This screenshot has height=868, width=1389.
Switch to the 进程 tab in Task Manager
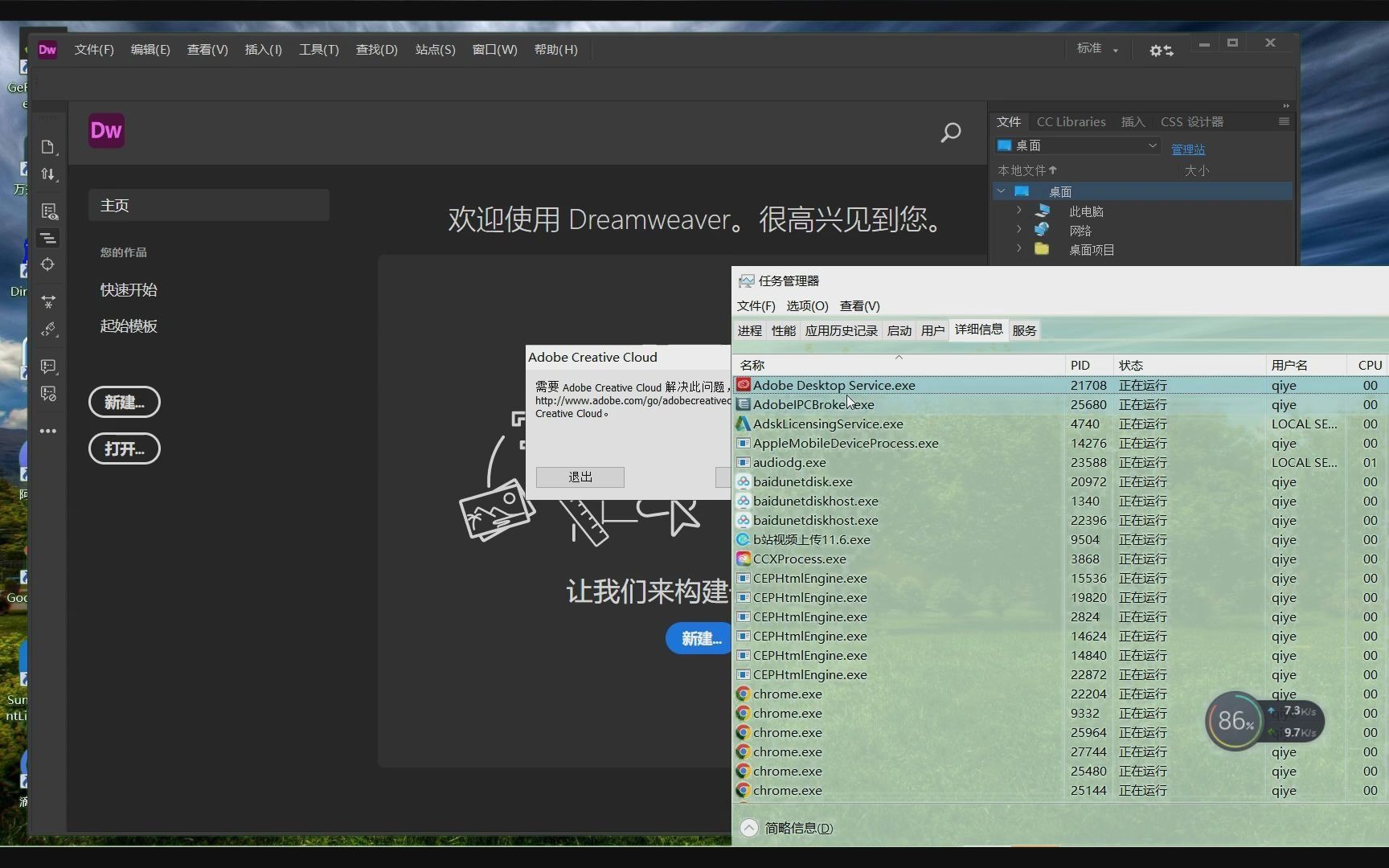tap(749, 331)
